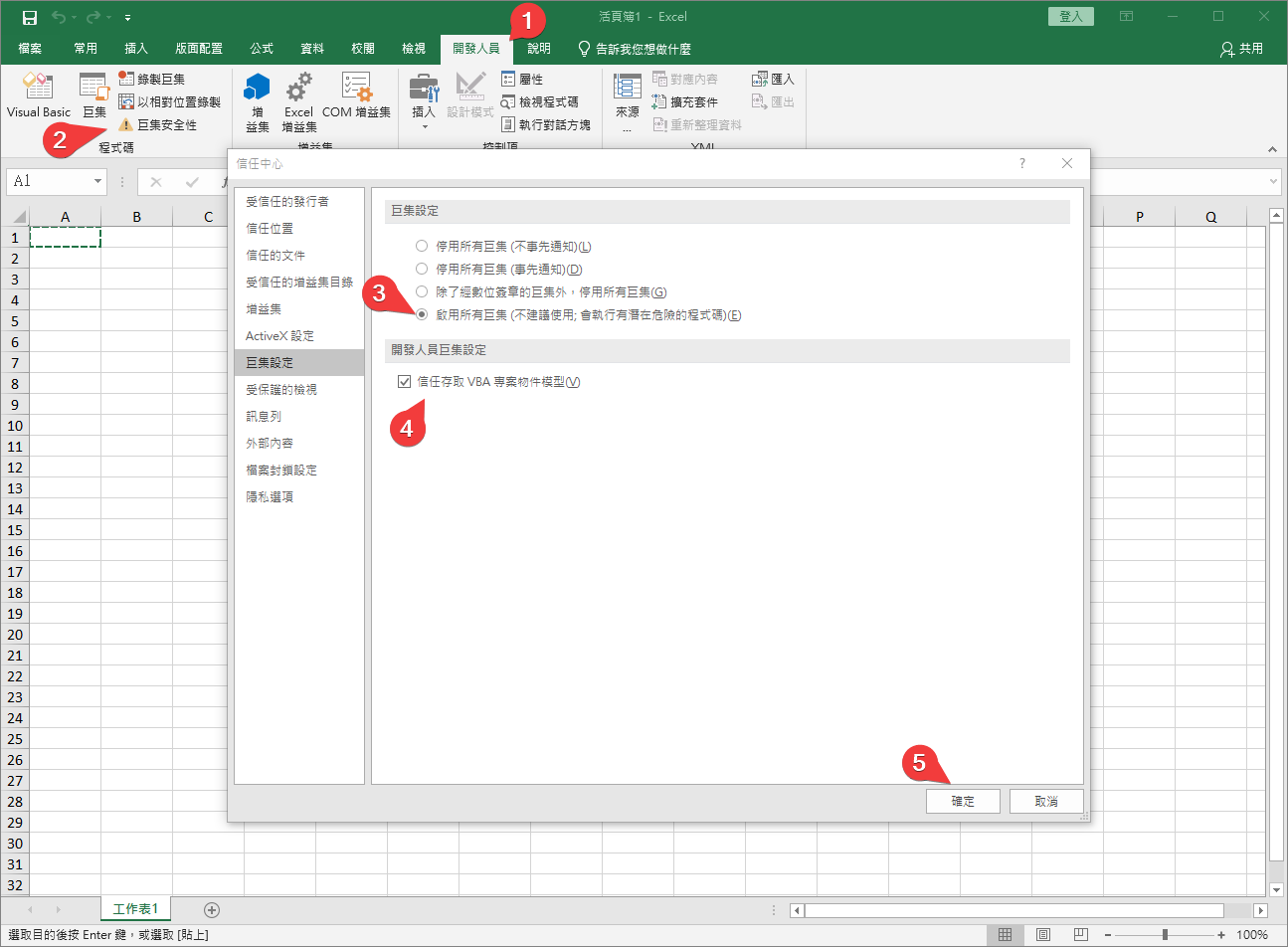This screenshot has height=947, width=1288.
Task: Select 停用所有巨集 (事先通知) radio option
Action: tap(422, 269)
